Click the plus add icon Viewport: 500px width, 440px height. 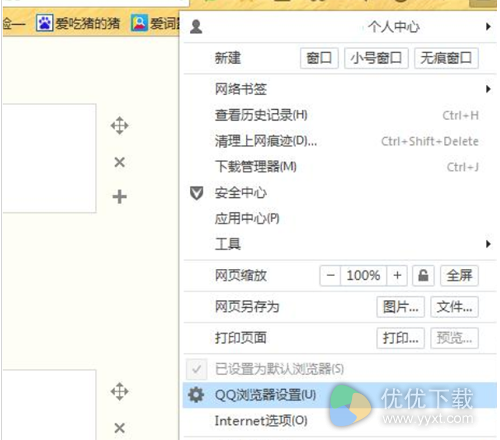click(x=120, y=196)
